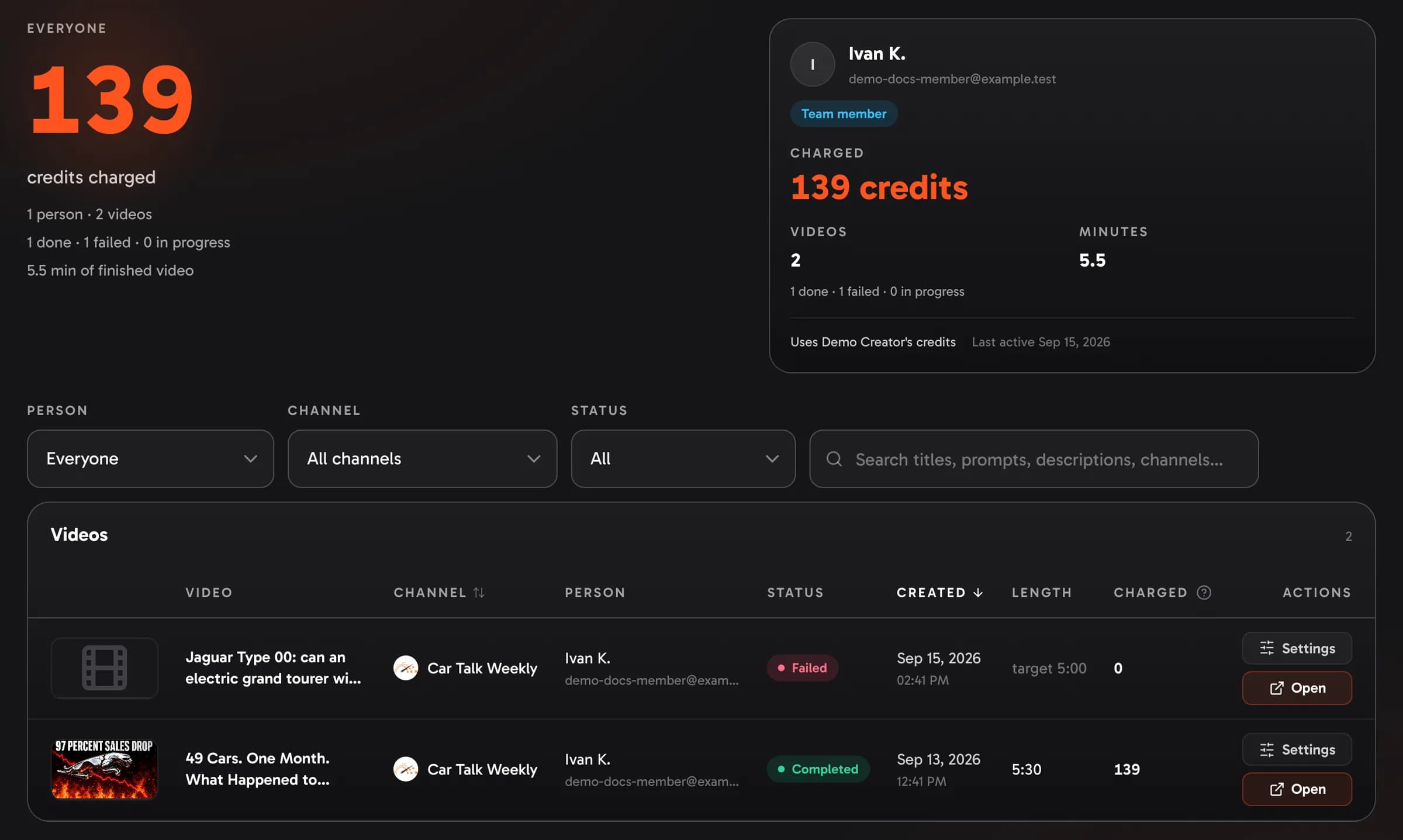The height and width of the screenshot is (840, 1403).
Task: Click the search titles and prompts field
Action: pos(1034,459)
